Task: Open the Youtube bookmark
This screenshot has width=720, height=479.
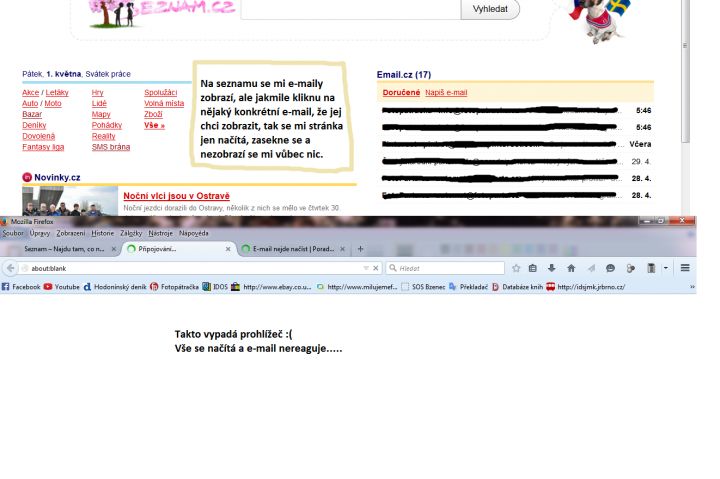Action: click(x=62, y=287)
